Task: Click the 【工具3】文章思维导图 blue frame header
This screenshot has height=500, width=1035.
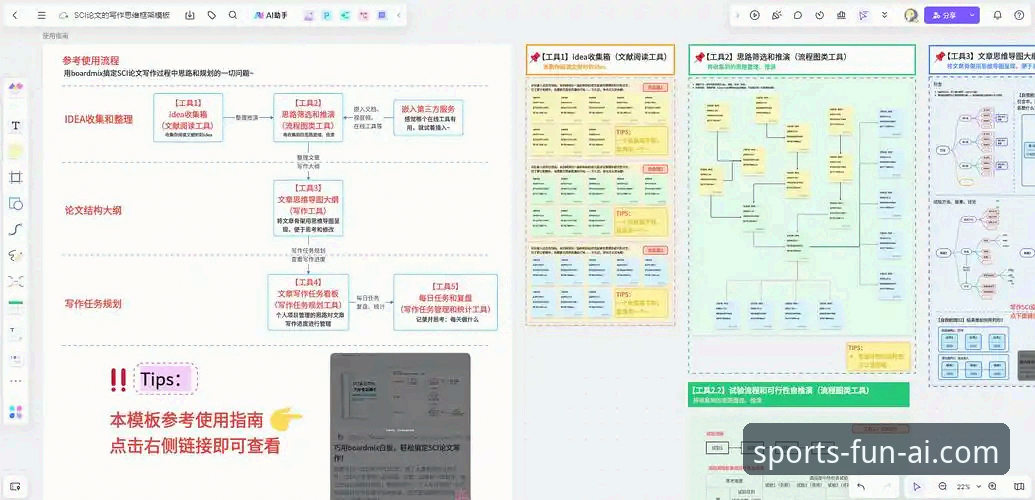Action: pyautogui.click(x=982, y=59)
